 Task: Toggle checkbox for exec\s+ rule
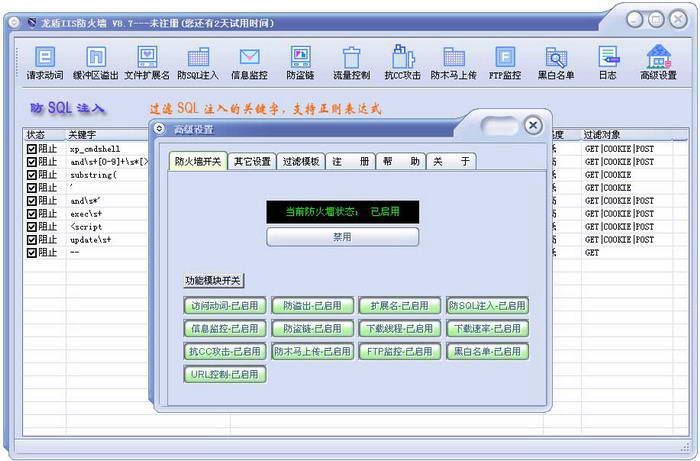point(31,214)
